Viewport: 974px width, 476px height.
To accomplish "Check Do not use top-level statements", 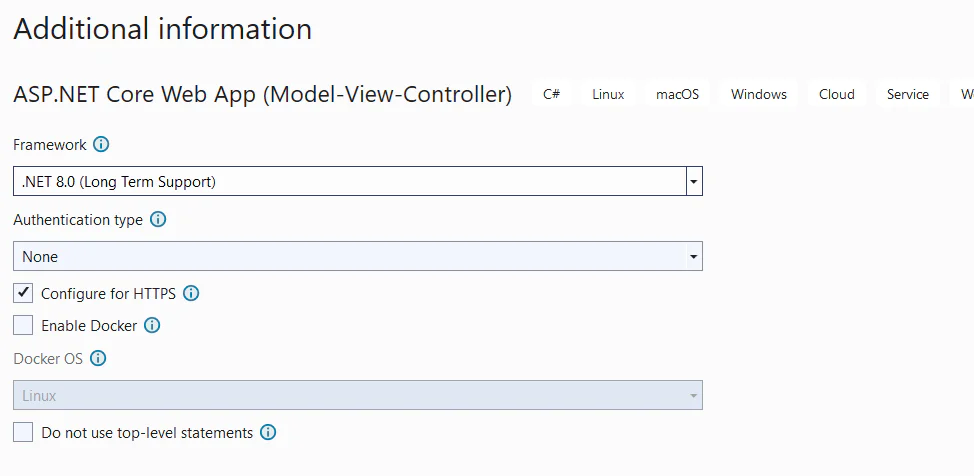I will coord(23,432).
